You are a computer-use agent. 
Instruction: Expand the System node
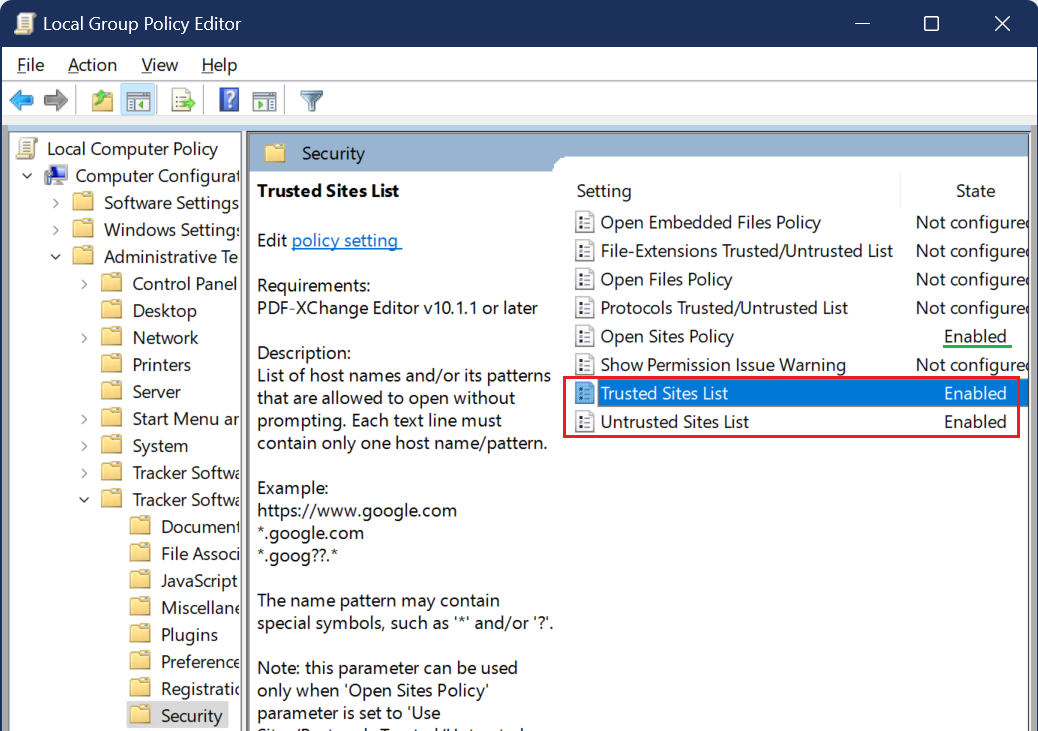tap(84, 446)
